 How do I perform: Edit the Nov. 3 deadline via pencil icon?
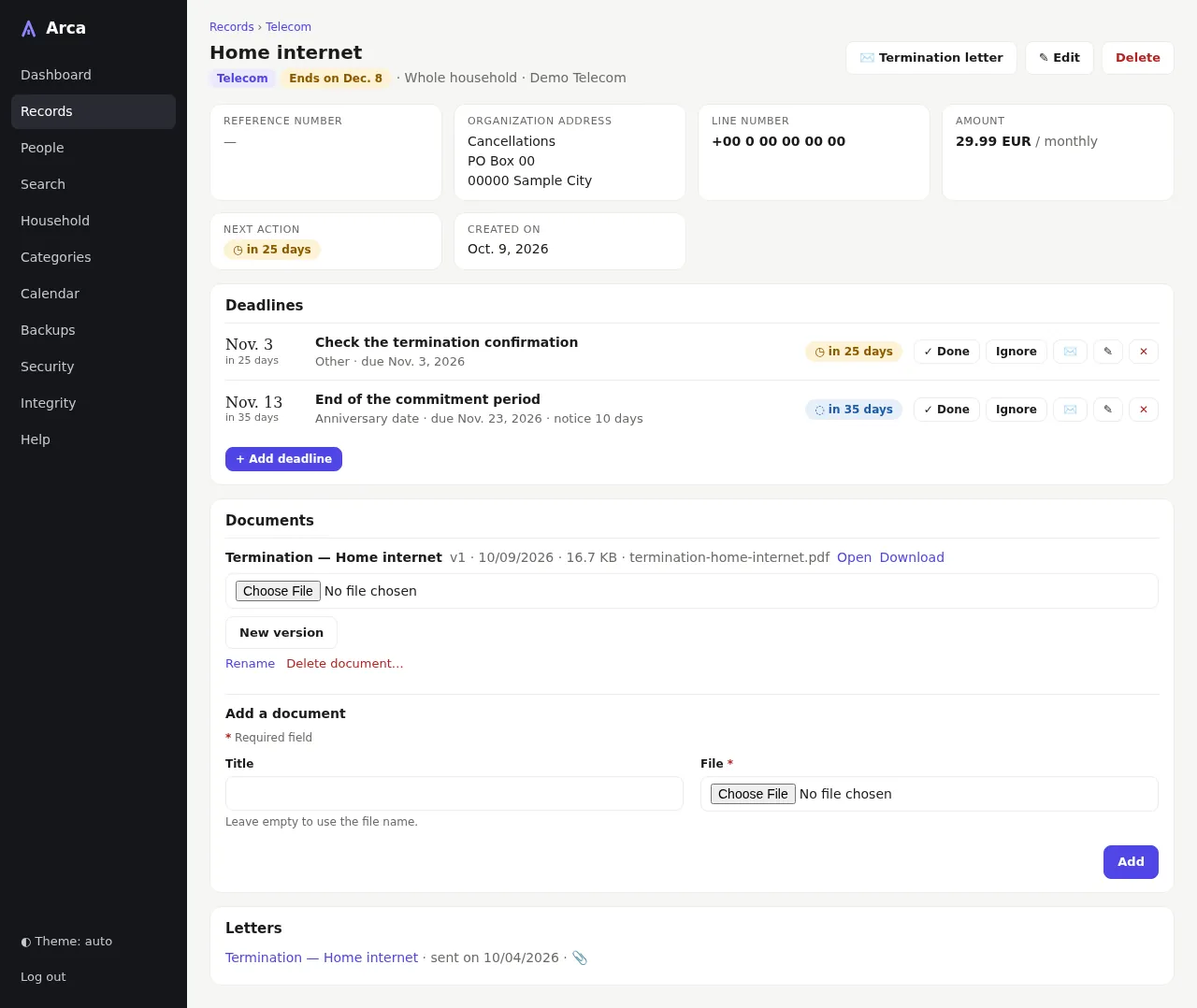coord(1108,352)
